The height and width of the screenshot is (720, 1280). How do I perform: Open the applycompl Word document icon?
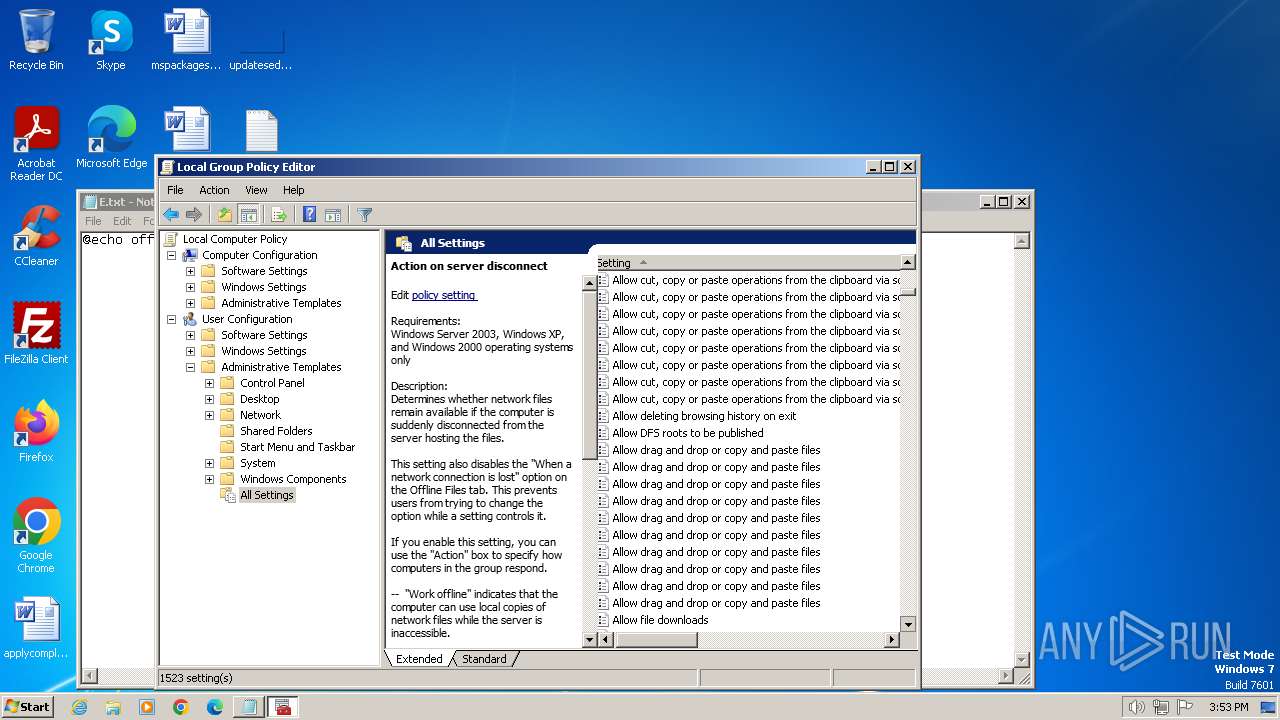point(36,628)
